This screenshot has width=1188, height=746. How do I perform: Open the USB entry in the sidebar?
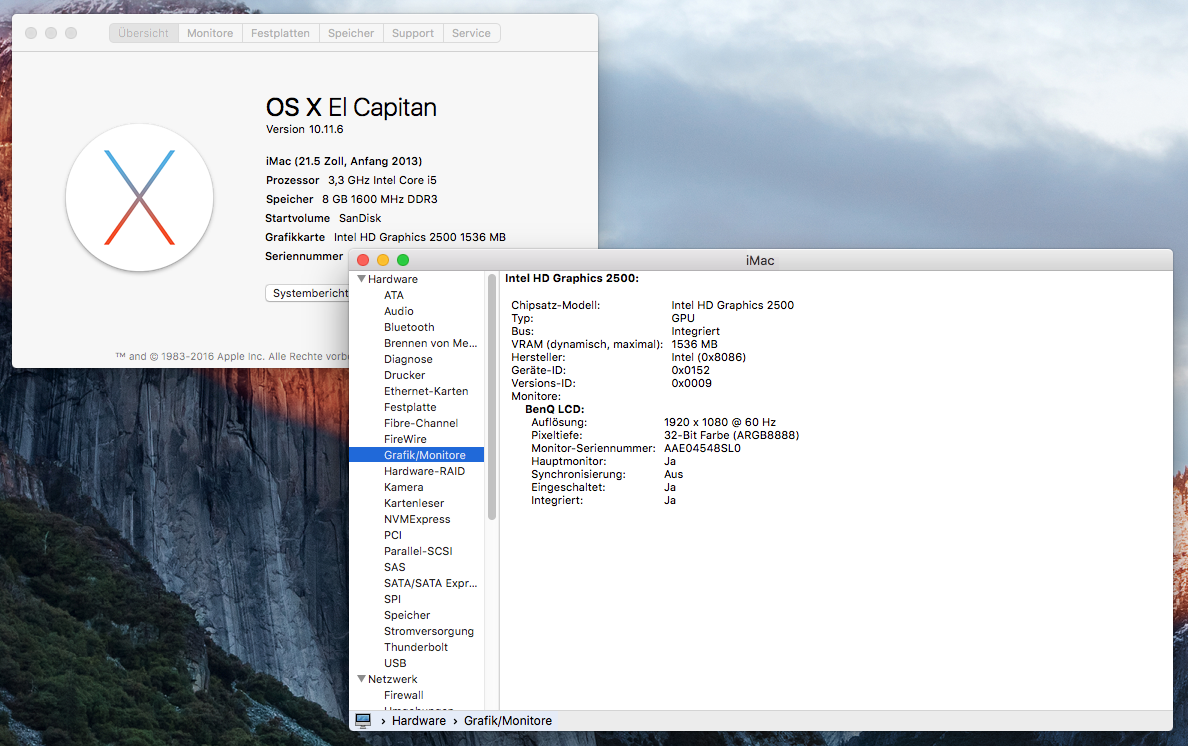coord(395,663)
